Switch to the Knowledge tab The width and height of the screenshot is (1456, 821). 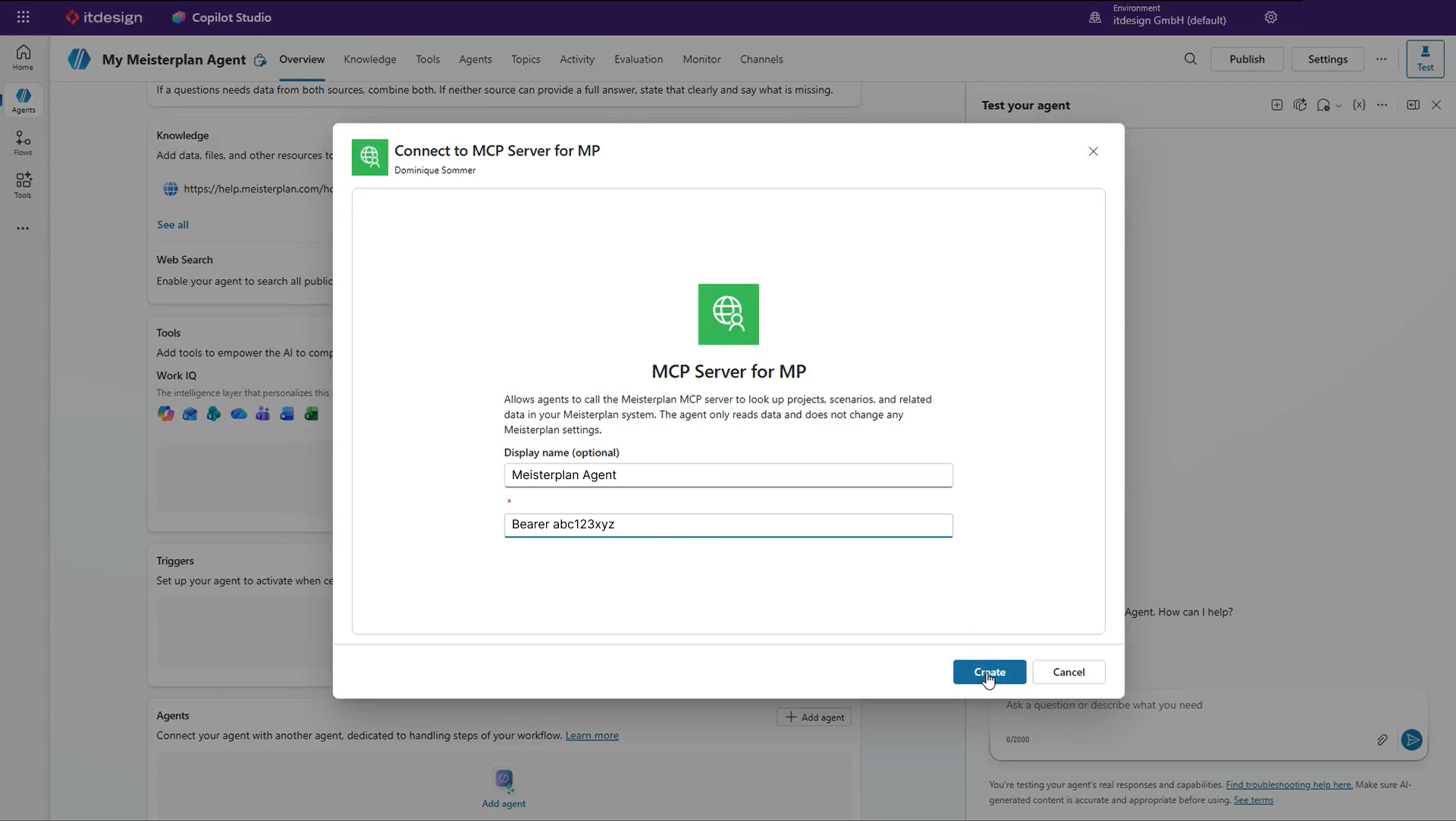(x=370, y=59)
